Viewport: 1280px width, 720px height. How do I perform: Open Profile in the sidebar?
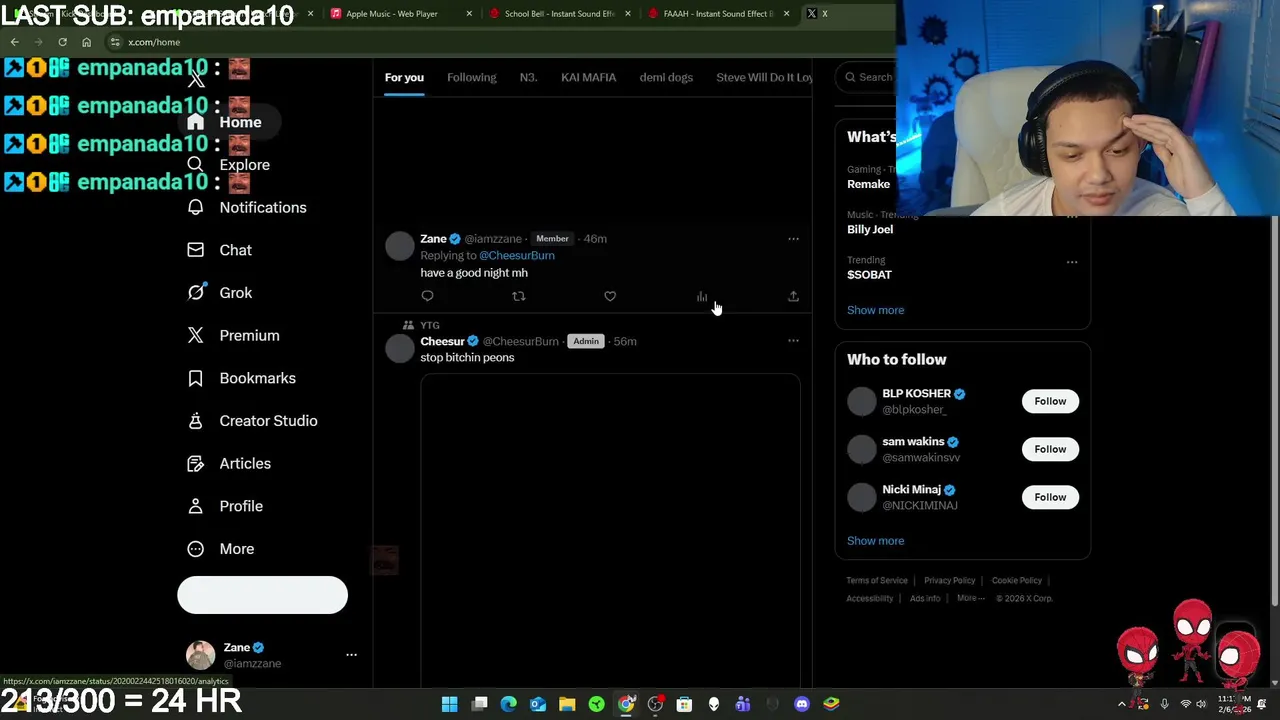pyautogui.click(x=226, y=506)
